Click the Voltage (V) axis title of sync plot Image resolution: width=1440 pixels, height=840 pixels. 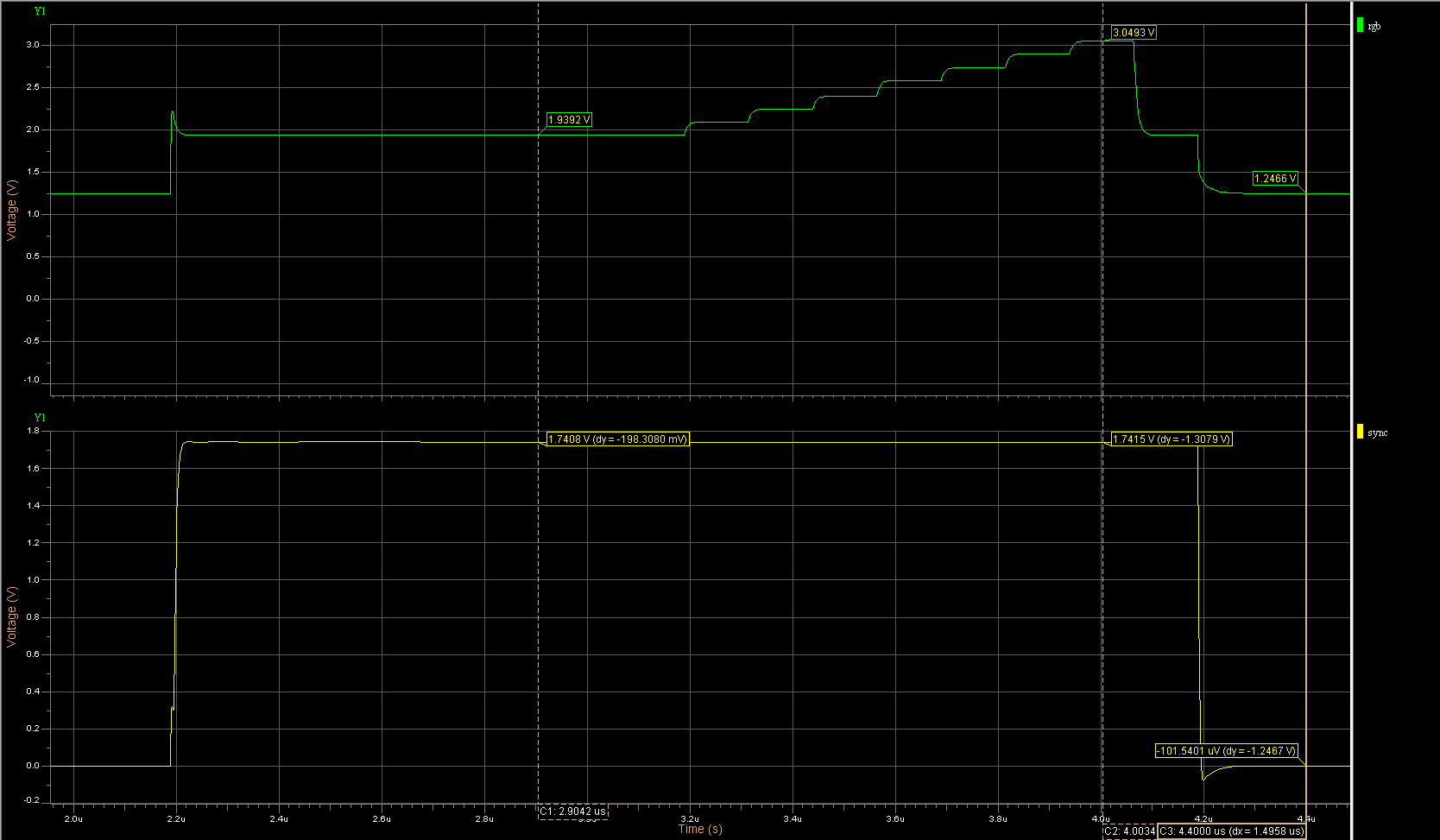tap(12, 616)
